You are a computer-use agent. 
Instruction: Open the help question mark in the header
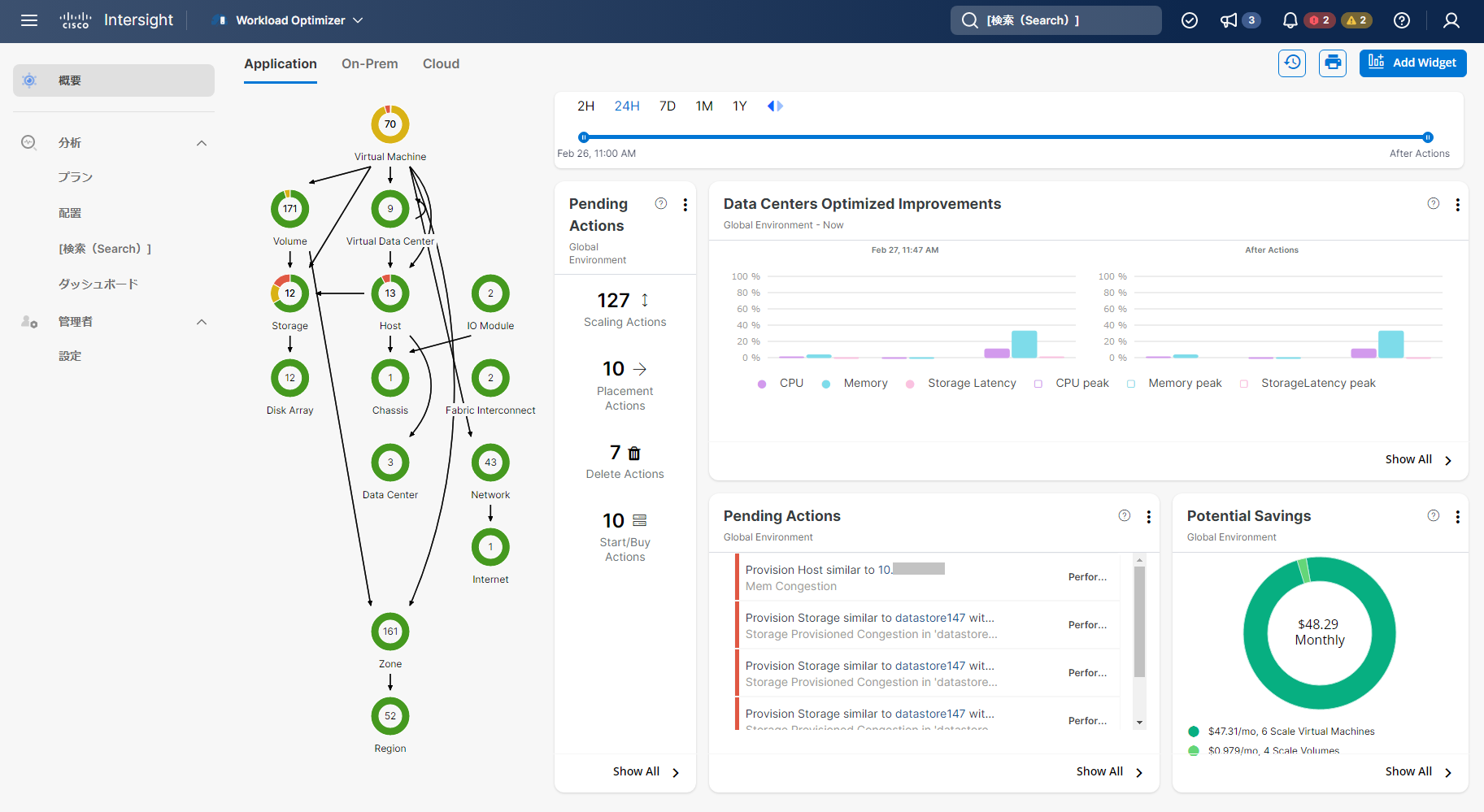pyautogui.click(x=1402, y=20)
